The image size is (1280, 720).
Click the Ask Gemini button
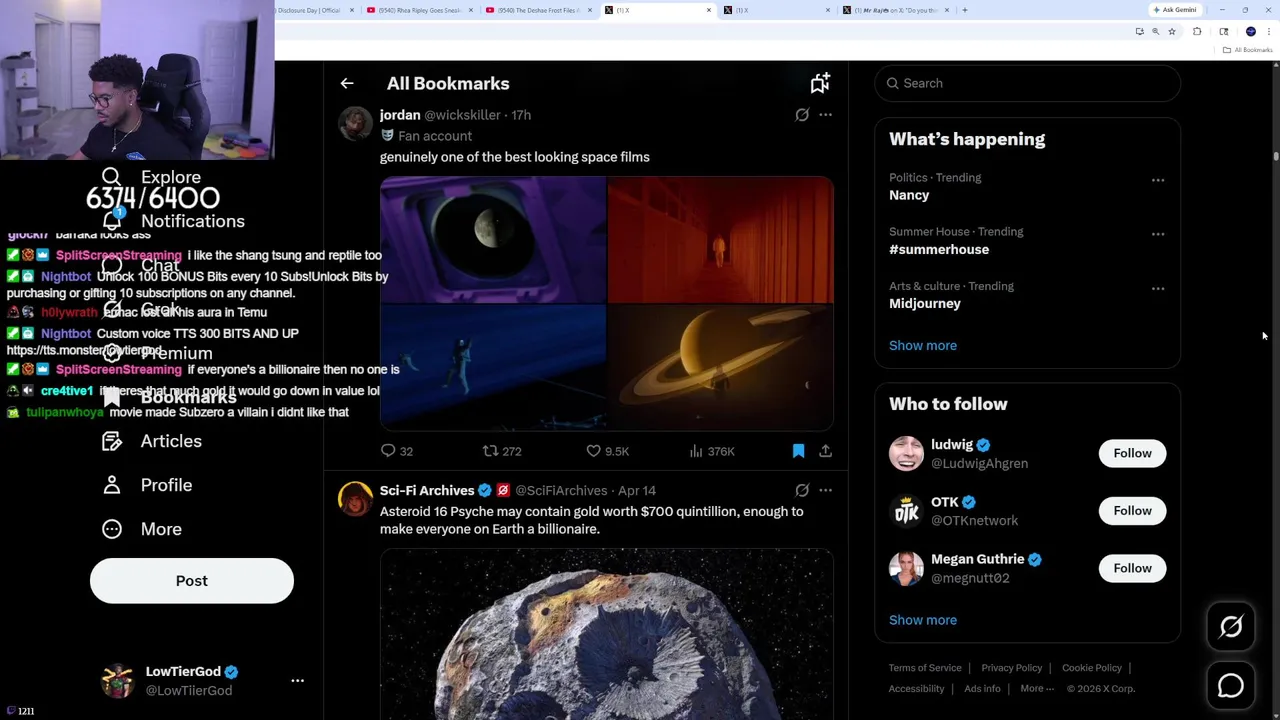coord(1175,10)
